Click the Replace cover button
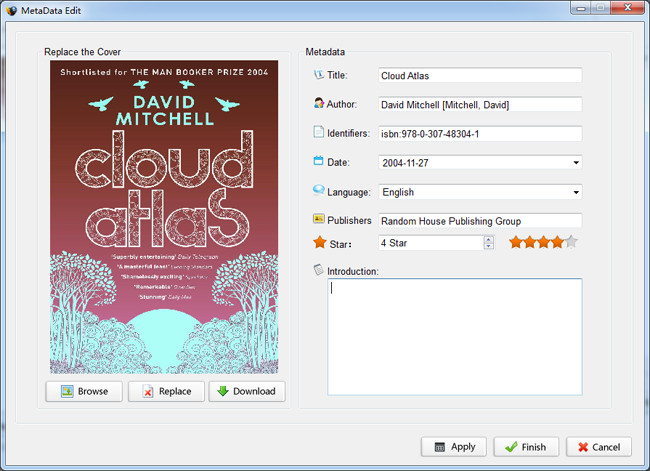The image size is (650, 471). (166, 391)
